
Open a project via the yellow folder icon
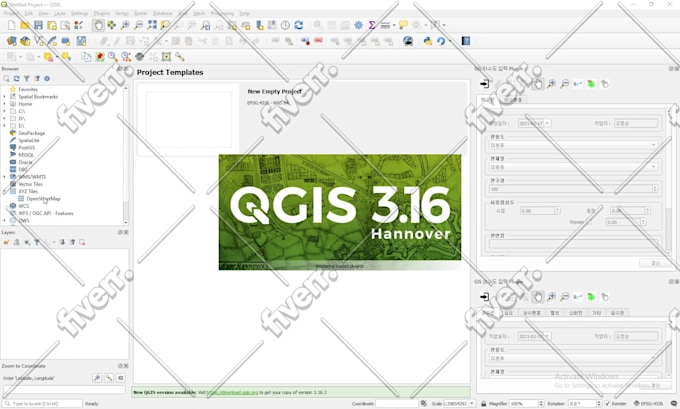click(25, 25)
